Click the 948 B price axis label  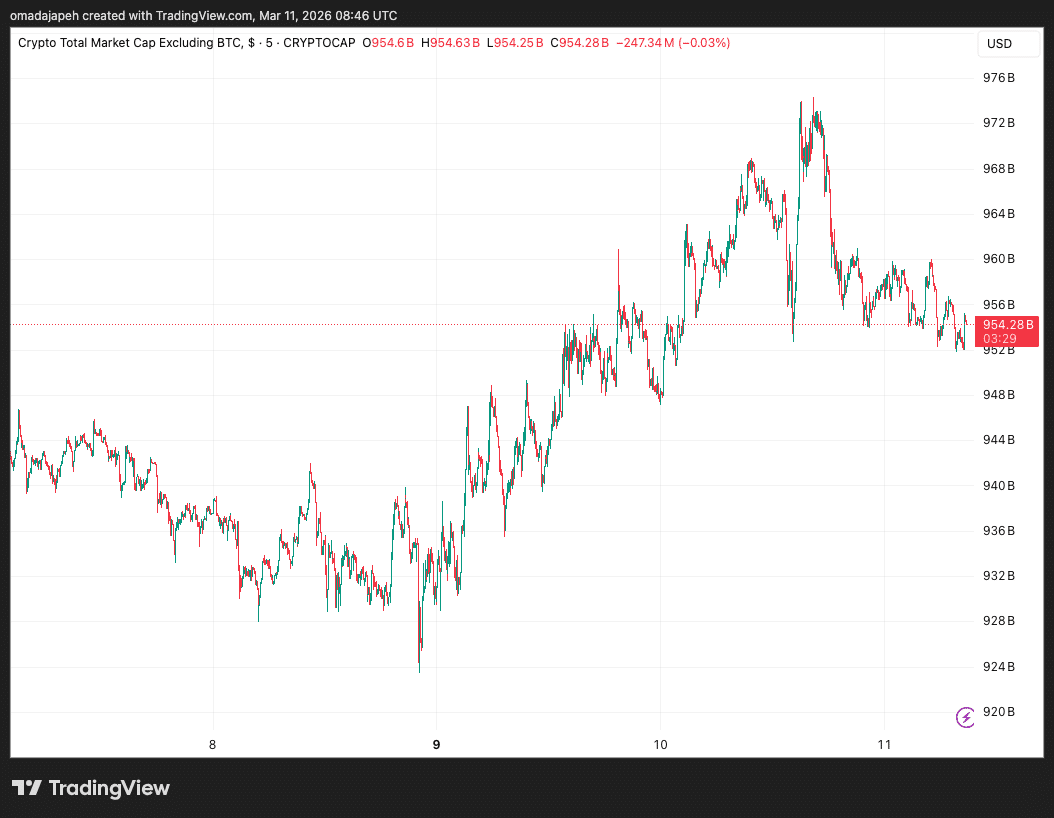(999, 395)
